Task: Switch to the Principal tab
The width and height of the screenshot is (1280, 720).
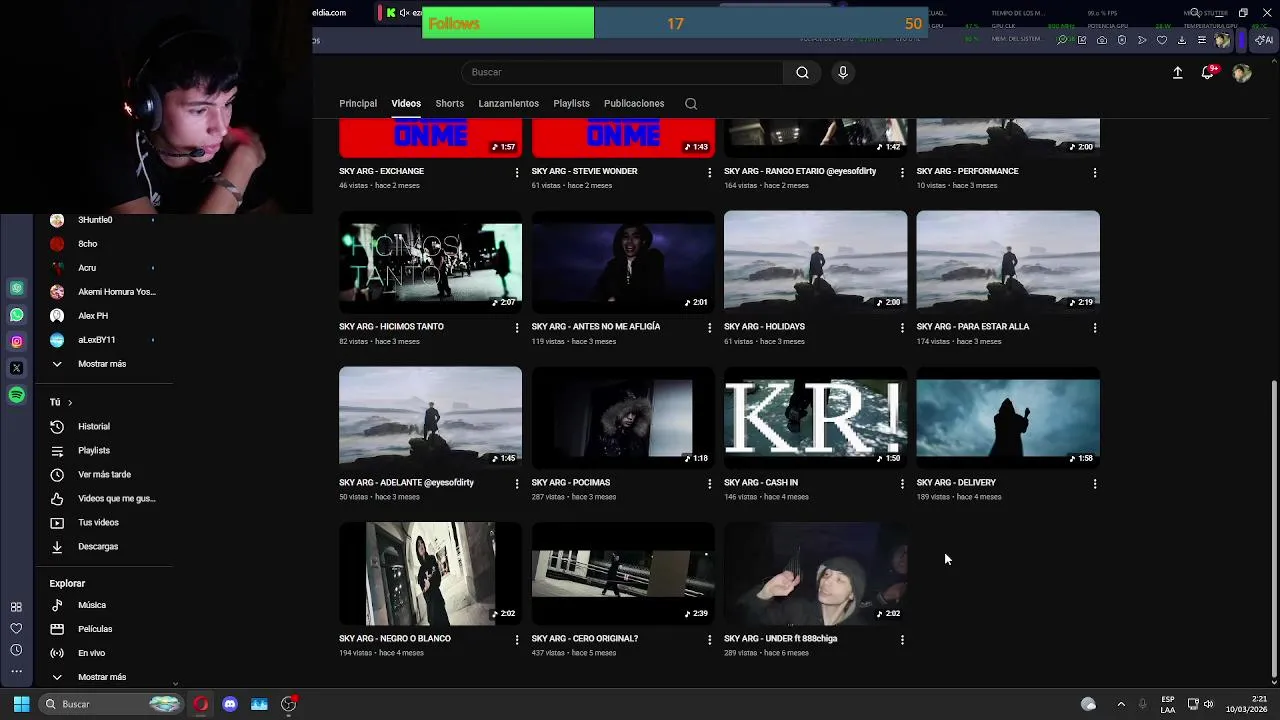Action: tap(358, 103)
